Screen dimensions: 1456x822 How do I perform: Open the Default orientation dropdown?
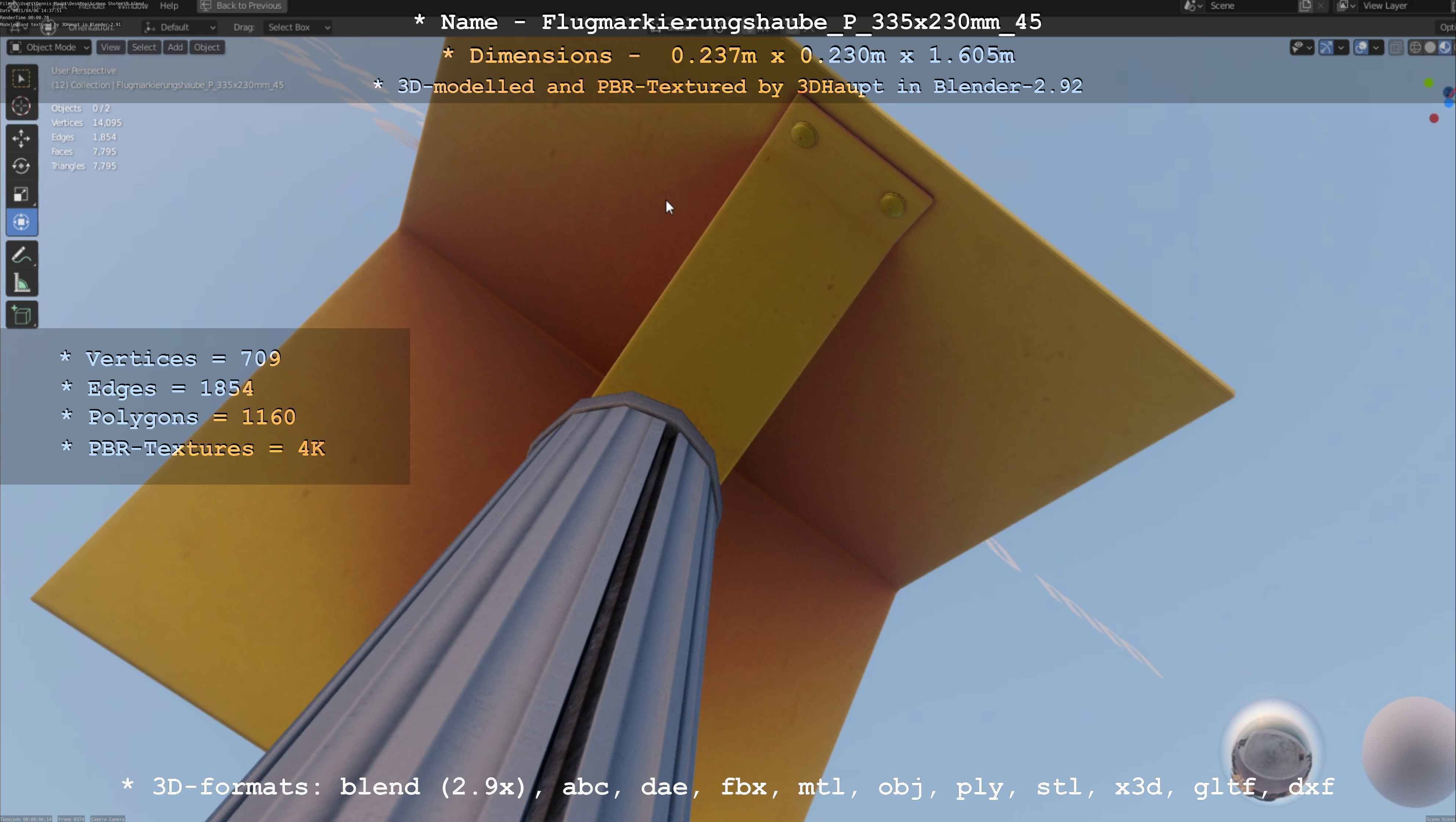click(x=180, y=27)
